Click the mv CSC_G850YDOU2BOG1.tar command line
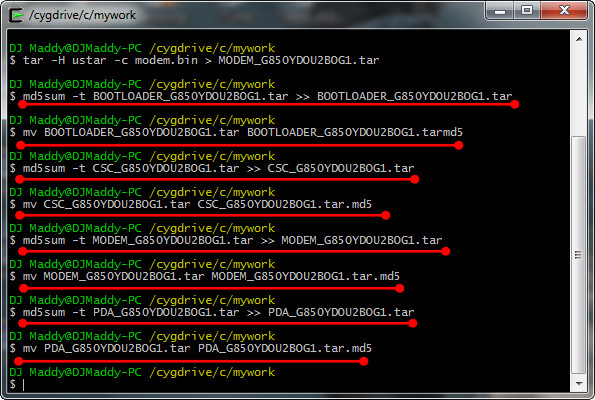The width and height of the screenshot is (595, 400). click(190, 204)
